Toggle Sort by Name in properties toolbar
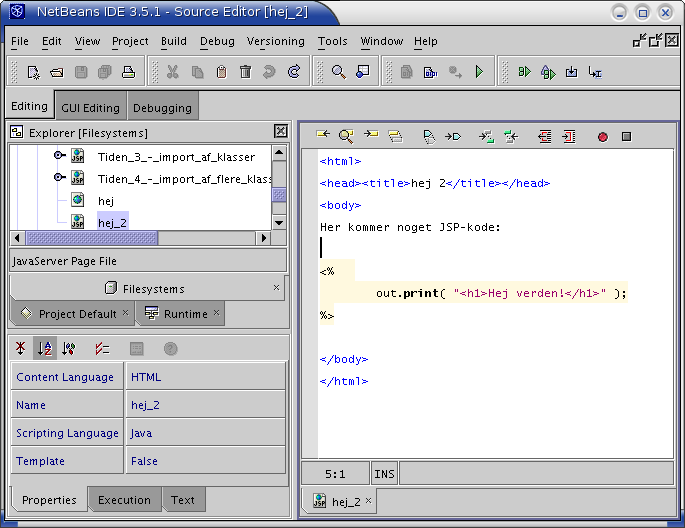This screenshot has height=528, width=685. pos(45,348)
